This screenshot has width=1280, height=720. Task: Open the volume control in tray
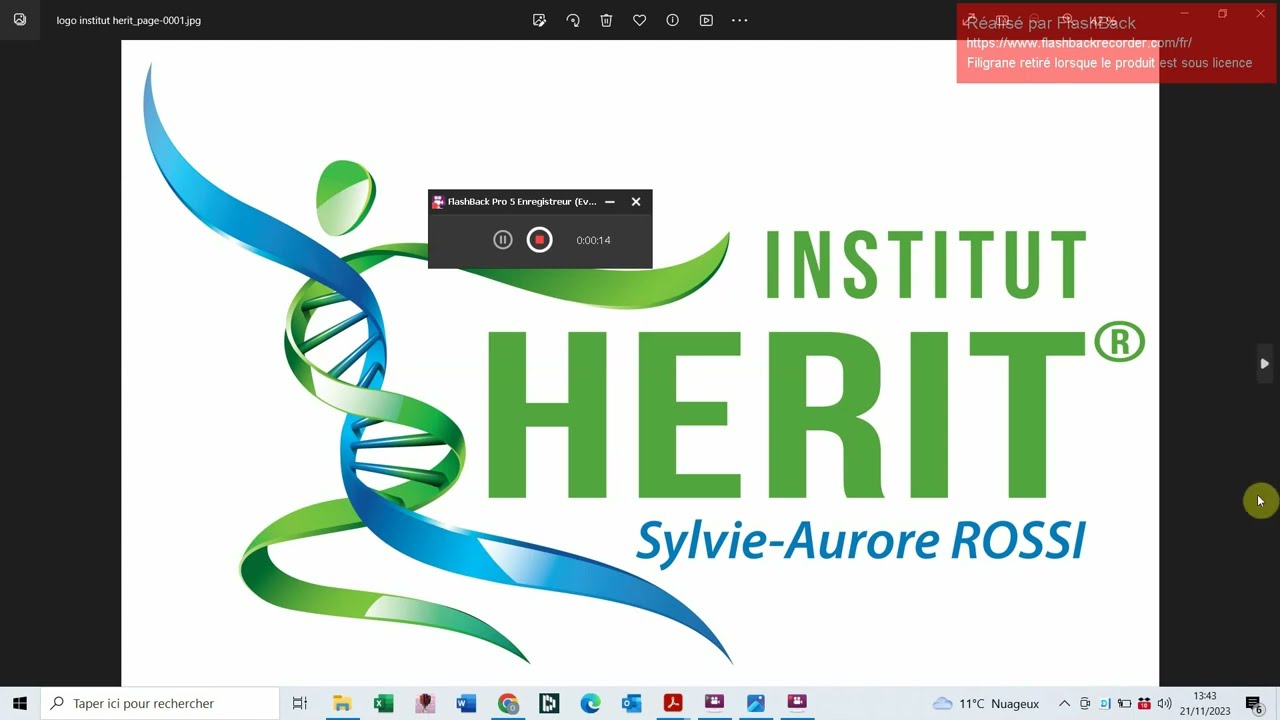click(x=1164, y=703)
